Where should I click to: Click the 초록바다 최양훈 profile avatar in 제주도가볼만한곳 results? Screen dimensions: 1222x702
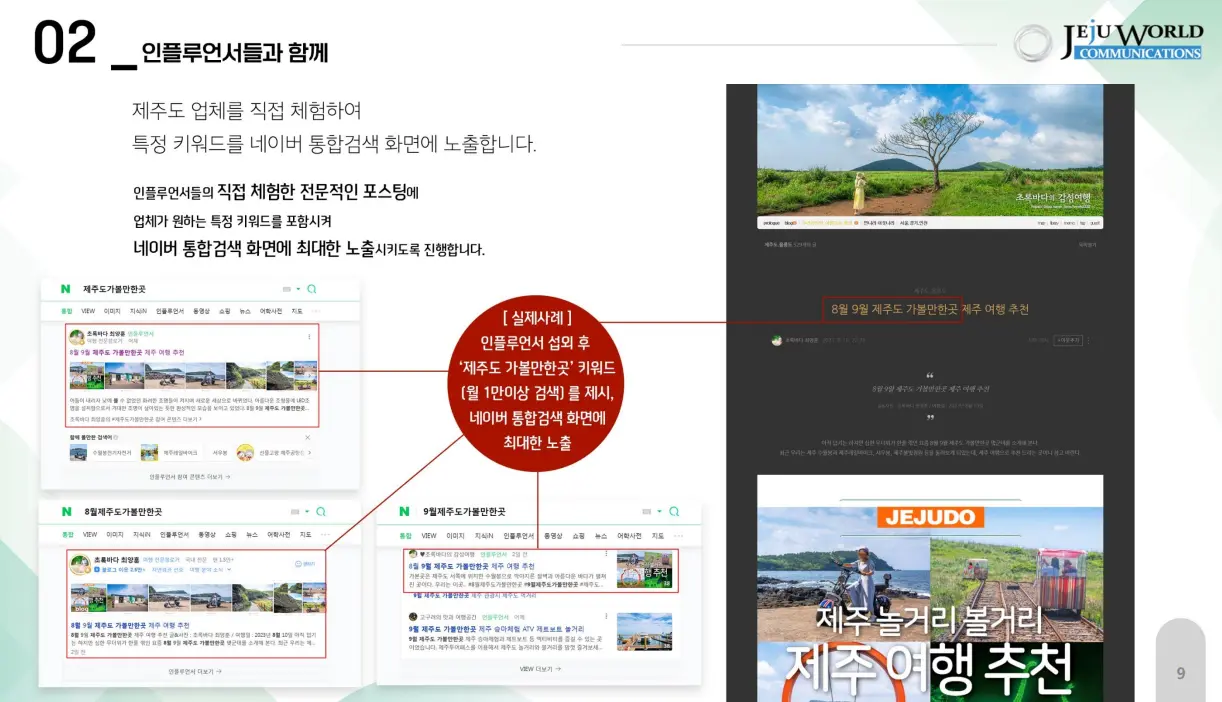tap(77, 337)
